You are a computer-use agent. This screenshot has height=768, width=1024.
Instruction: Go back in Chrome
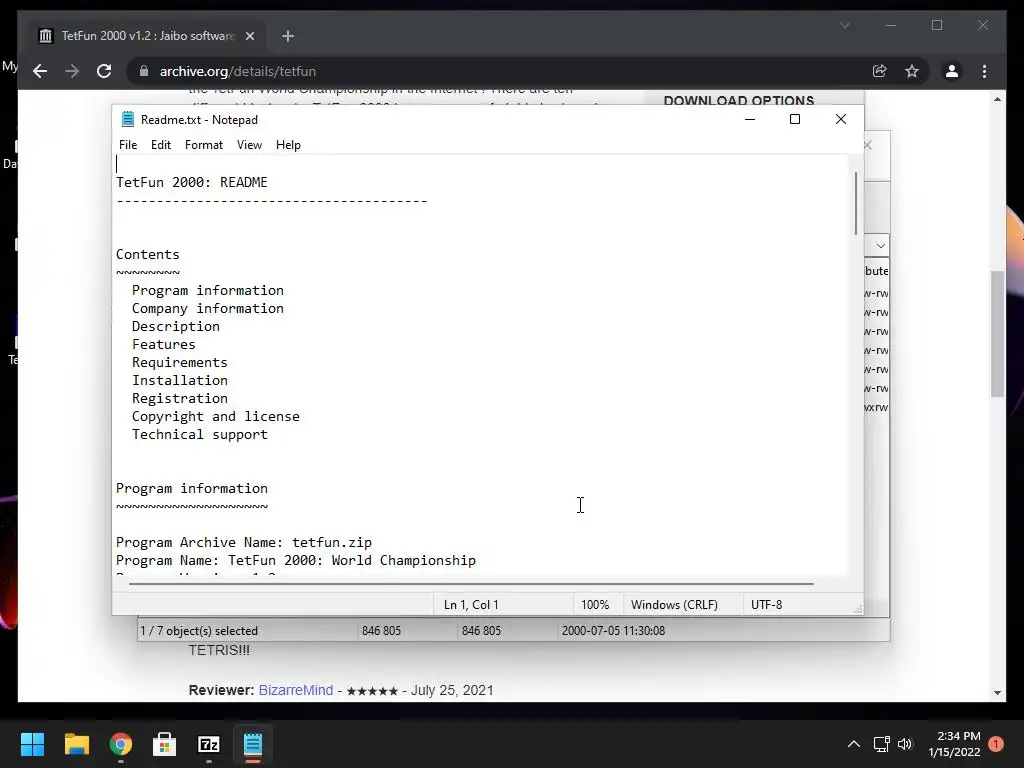coord(40,71)
